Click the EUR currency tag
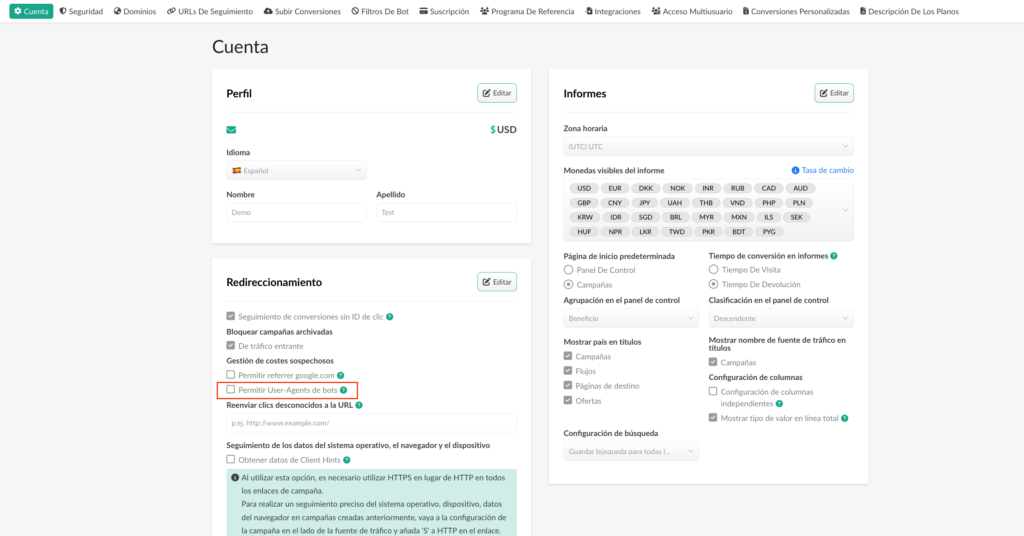This screenshot has height=536, width=1024. click(615, 188)
